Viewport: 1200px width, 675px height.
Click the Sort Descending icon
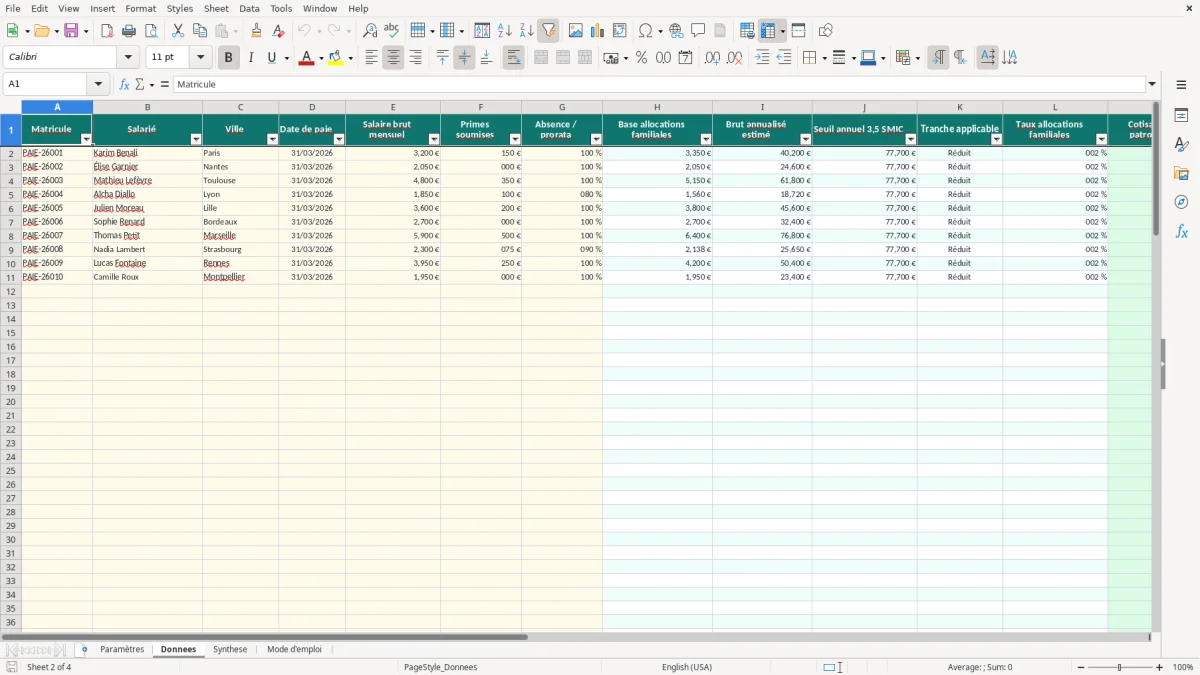[x=526, y=31]
